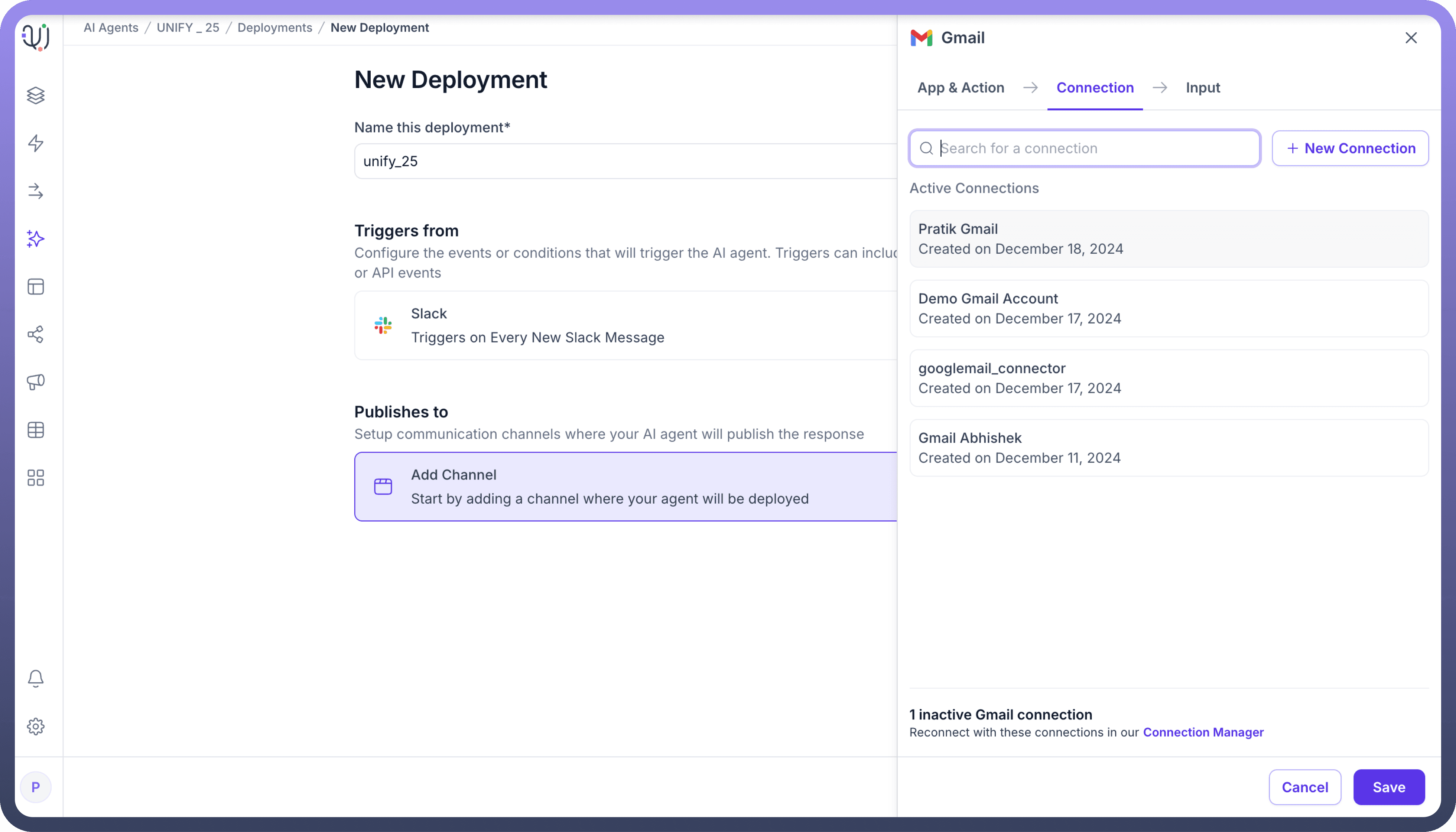Select the Pratik Gmail connection

[x=1169, y=239]
